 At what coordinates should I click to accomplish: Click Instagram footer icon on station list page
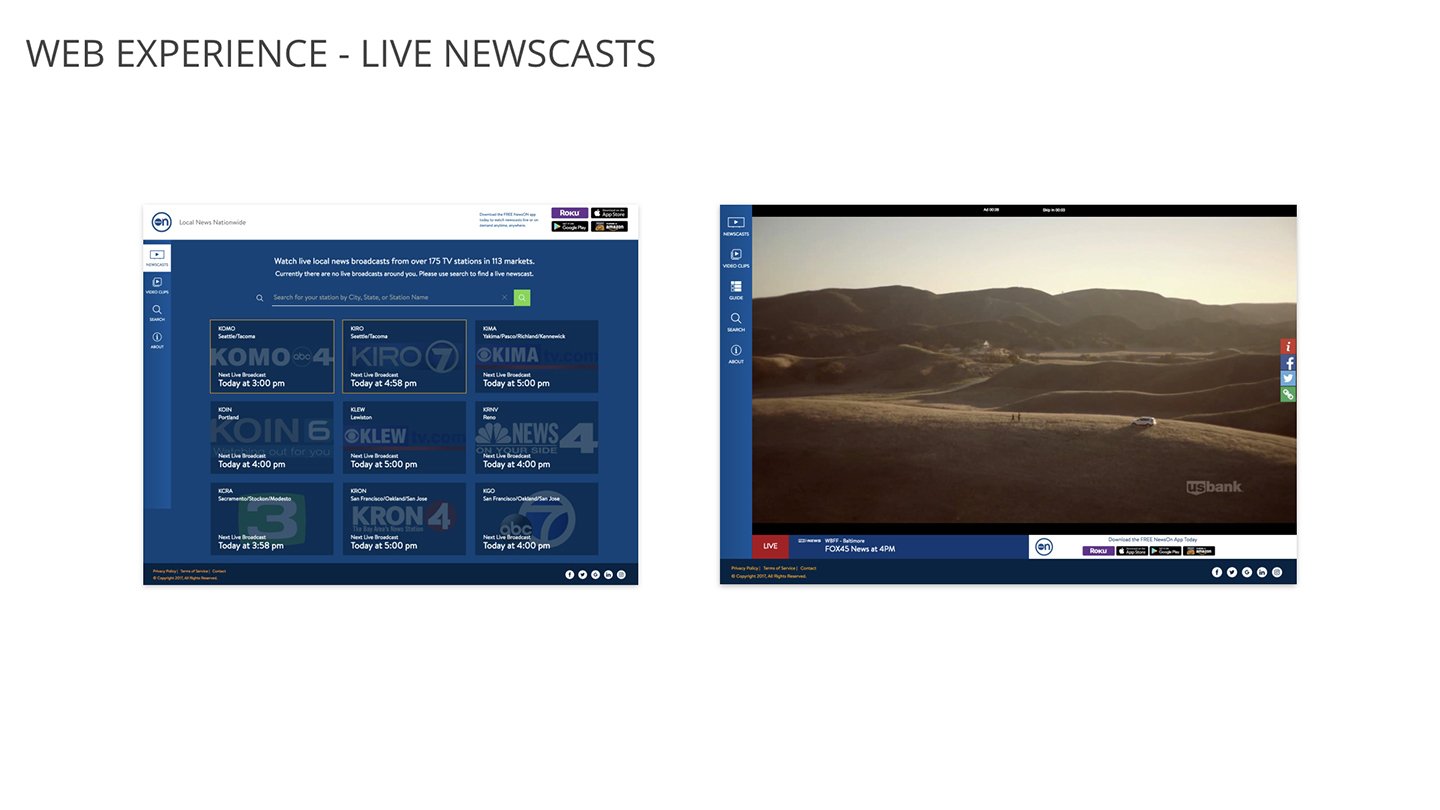pos(621,574)
